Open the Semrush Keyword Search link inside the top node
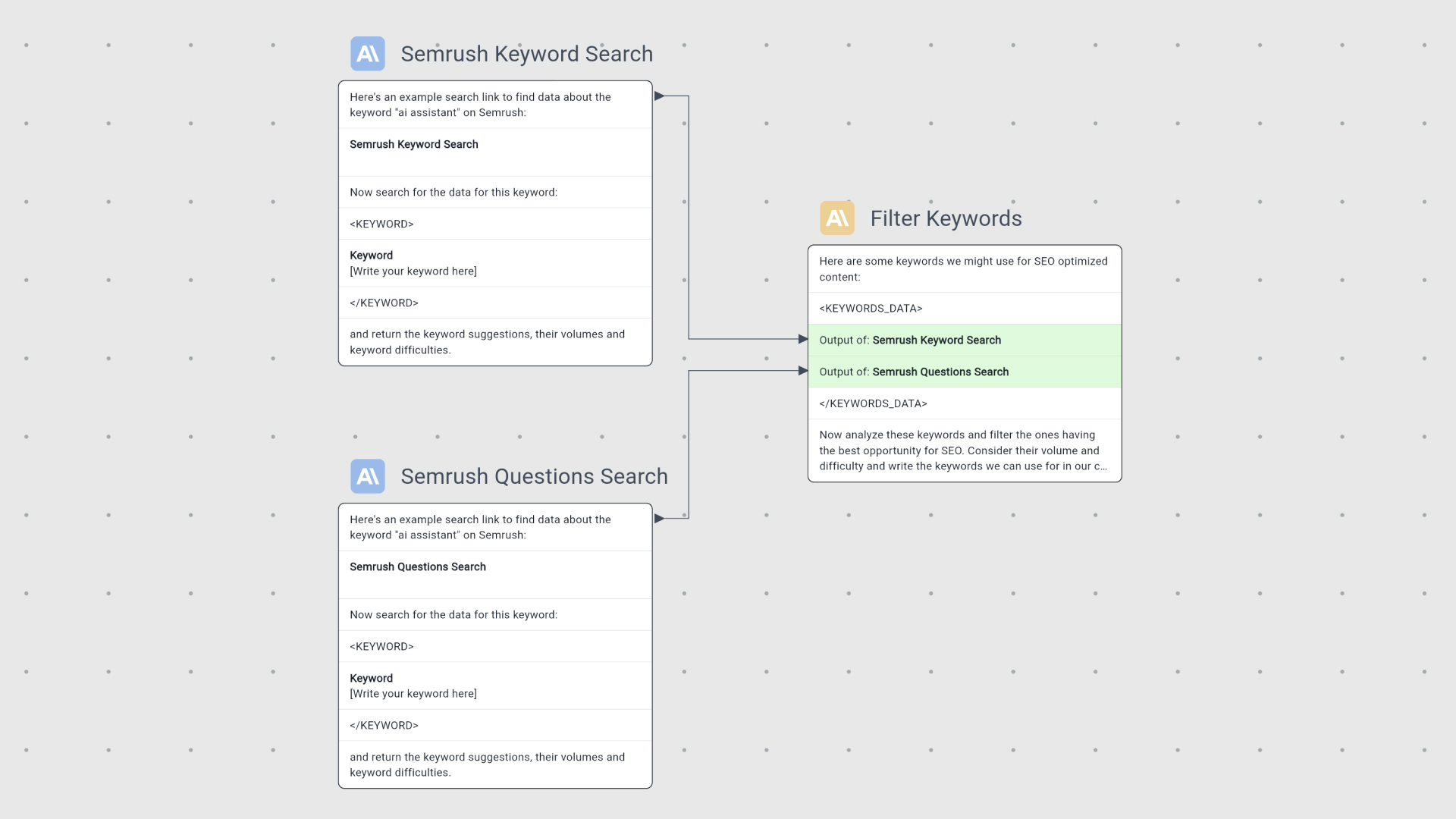The width and height of the screenshot is (1456, 819). click(413, 144)
